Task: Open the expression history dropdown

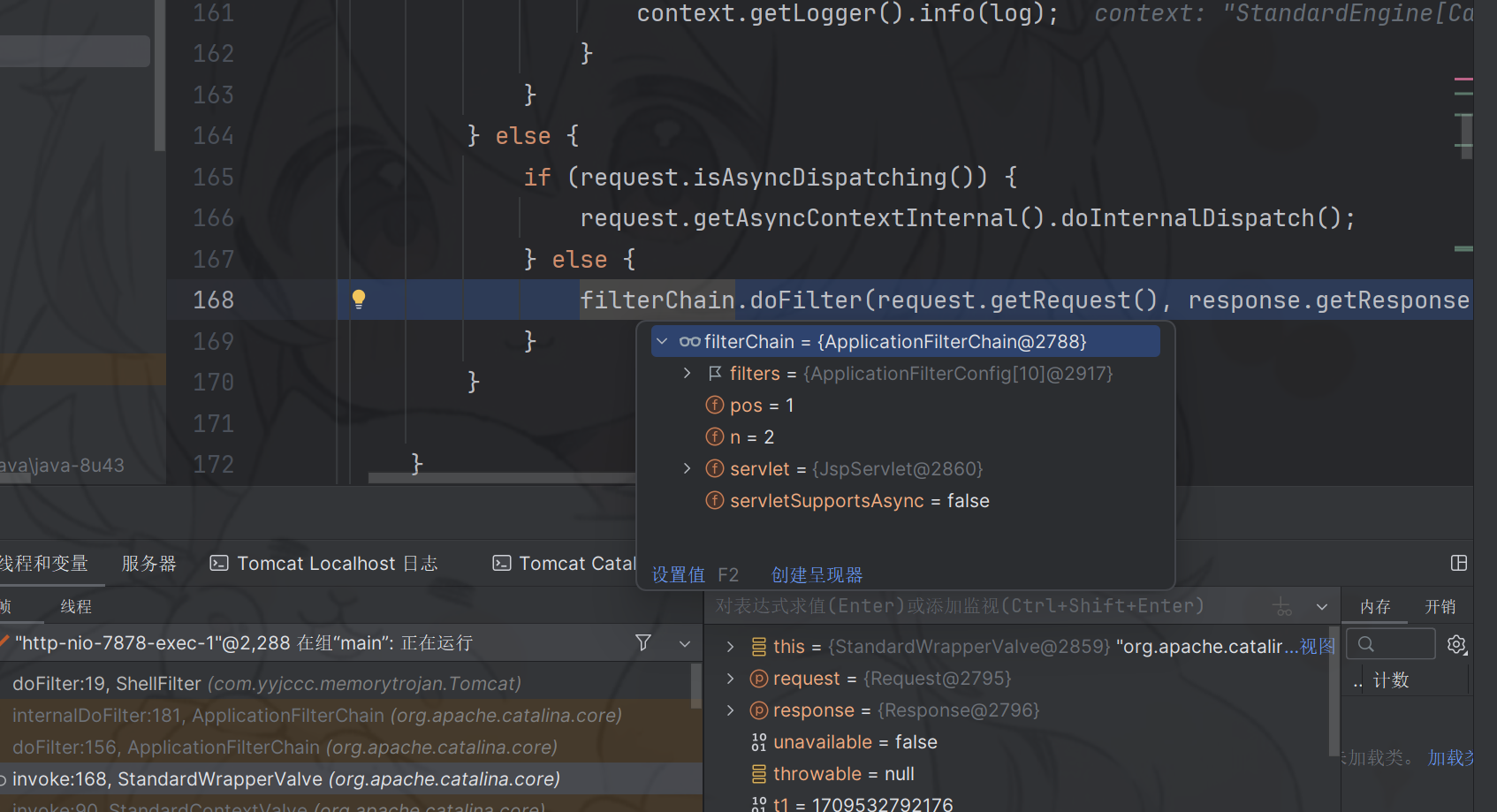Action: click(x=1322, y=607)
